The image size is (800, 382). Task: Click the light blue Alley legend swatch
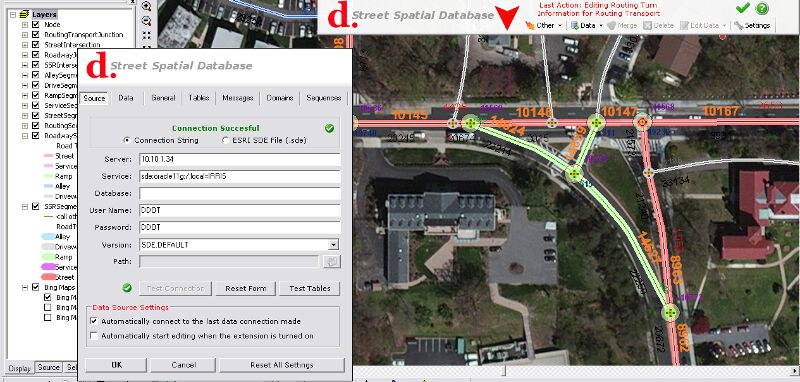tap(48, 237)
